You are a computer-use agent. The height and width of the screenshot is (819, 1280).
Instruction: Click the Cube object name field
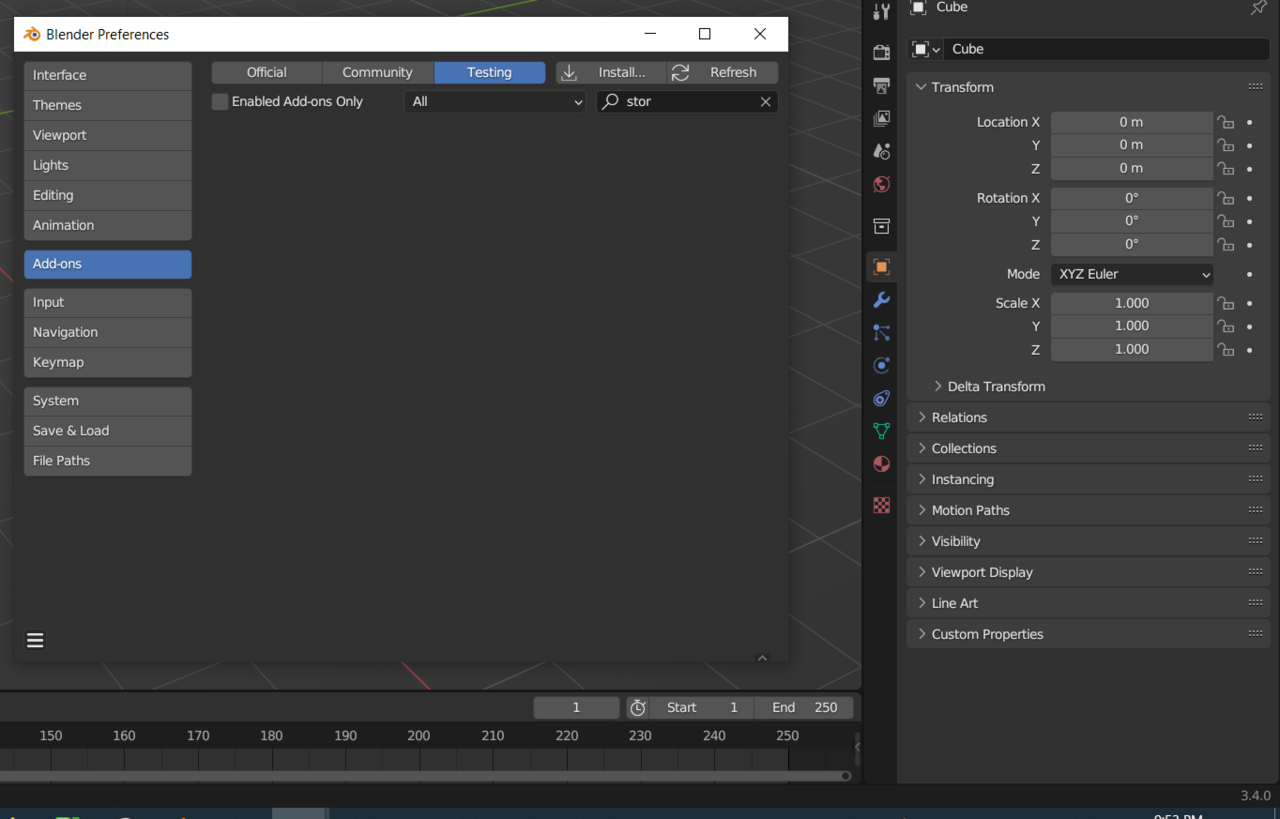(x=1106, y=49)
